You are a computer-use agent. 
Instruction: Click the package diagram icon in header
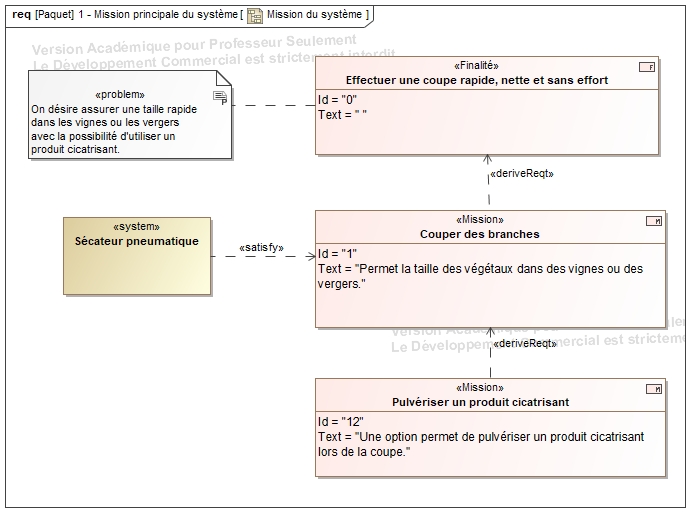tap(255, 15)
